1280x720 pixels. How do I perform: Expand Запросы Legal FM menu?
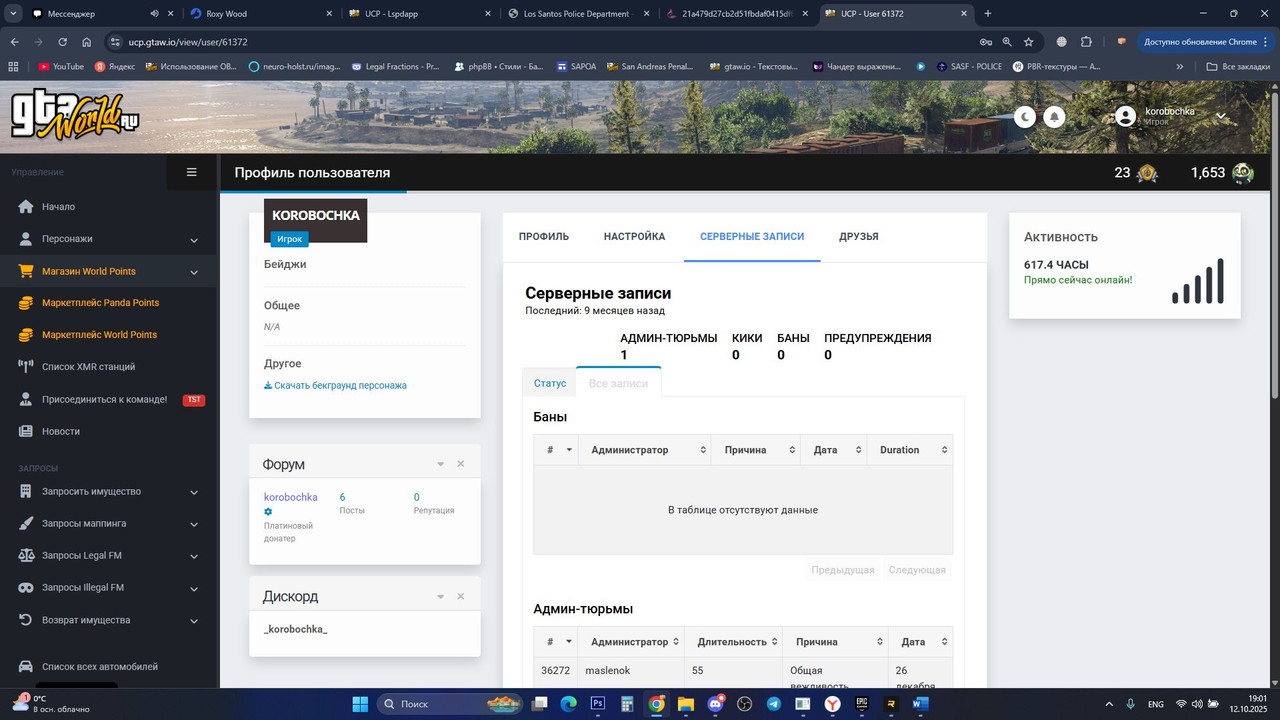[109, 555]
